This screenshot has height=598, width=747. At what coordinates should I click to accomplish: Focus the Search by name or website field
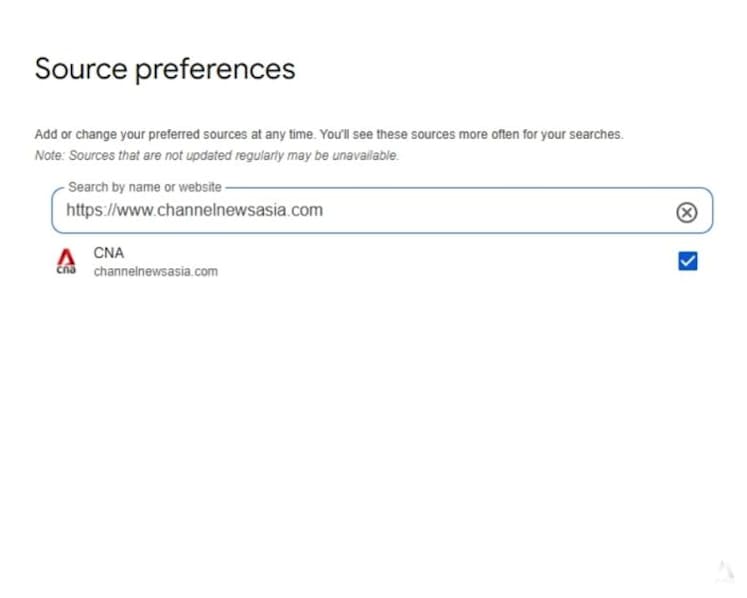[x=382, y=210]
